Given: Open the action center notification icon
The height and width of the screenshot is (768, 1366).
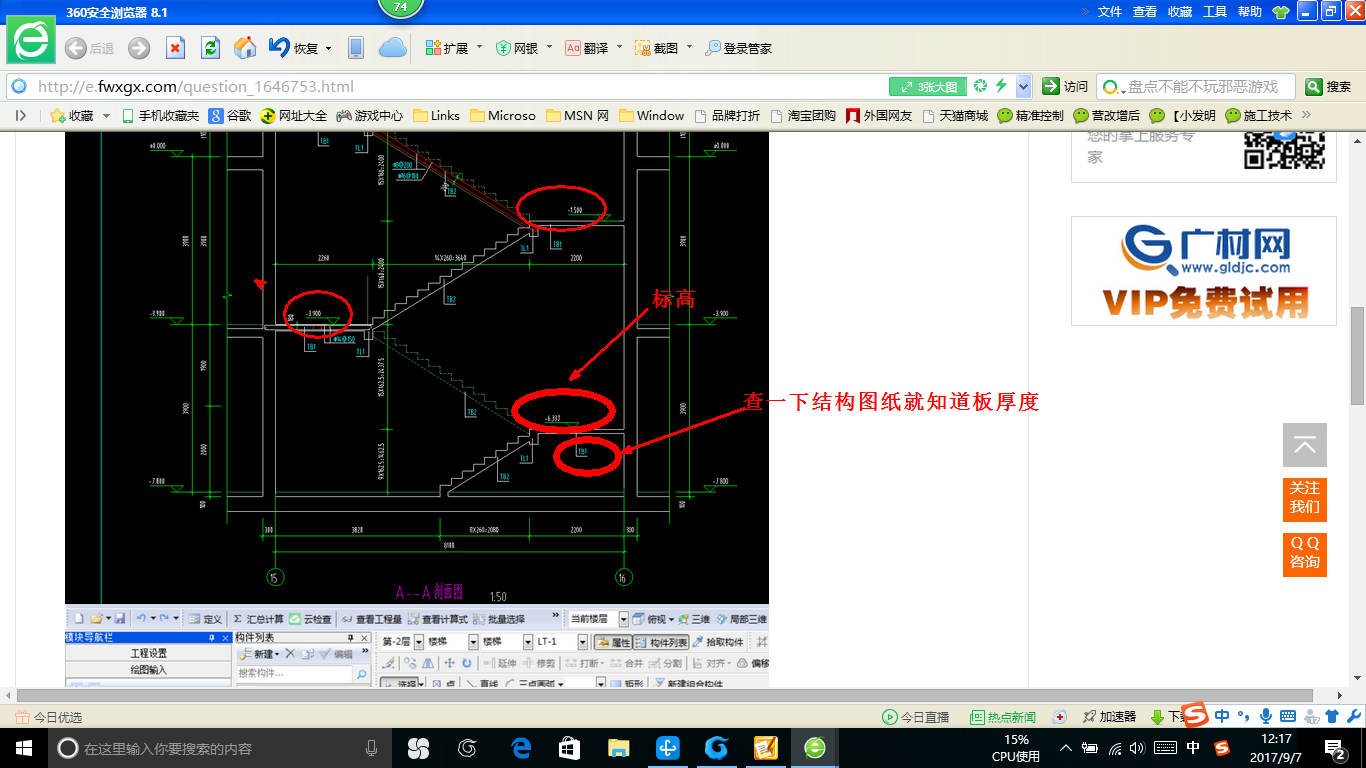Looking at the screenshot, I should tap(1335, 747).
